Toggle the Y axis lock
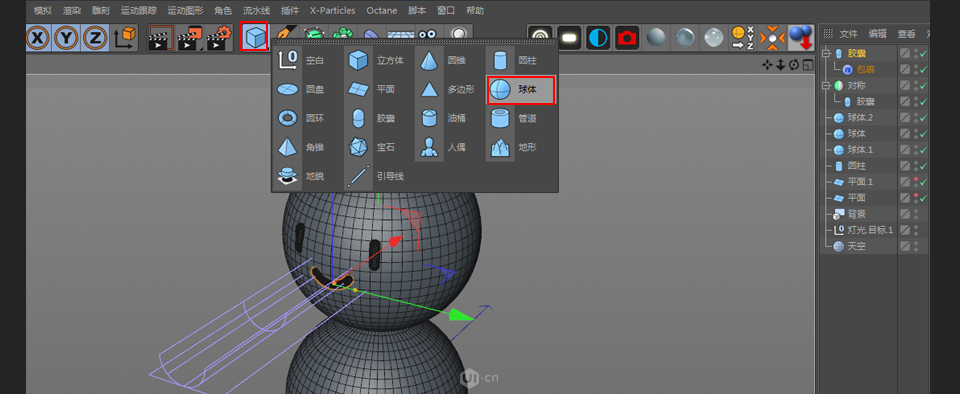The height and width of the screenshot is (394, 960). click(x=66, y=38)
